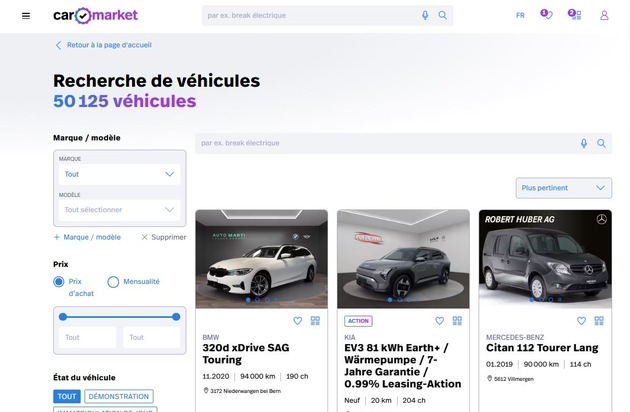Click the microphone icon in the top search bar

tap(425, 15)
